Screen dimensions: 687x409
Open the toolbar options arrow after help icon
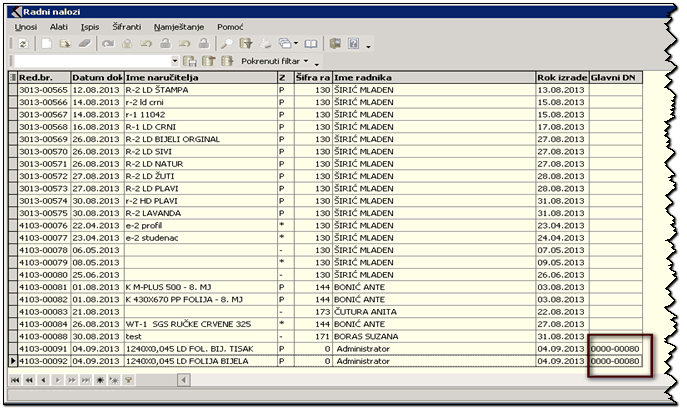click(x=368, y=46)
